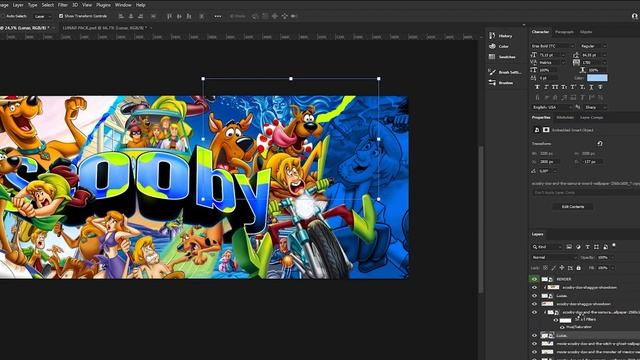Apply Superscript text style
This screenshot has width=640, height=360.
(x=573, y=87)
